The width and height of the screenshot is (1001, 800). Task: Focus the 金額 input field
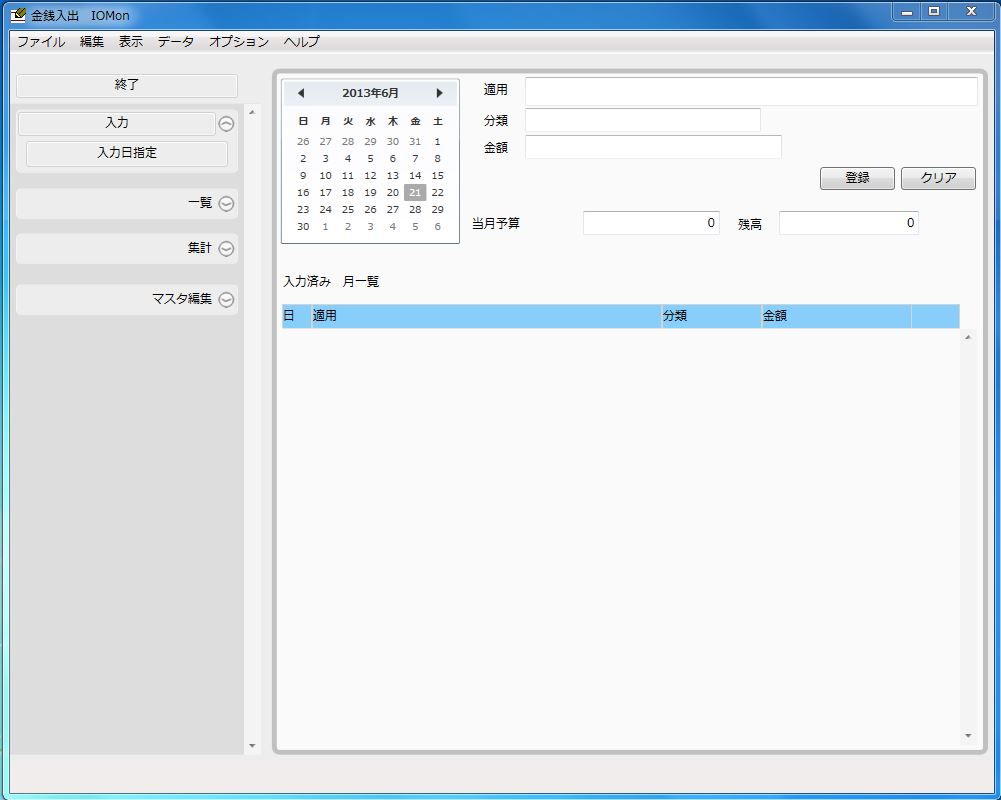pos(653,147)
